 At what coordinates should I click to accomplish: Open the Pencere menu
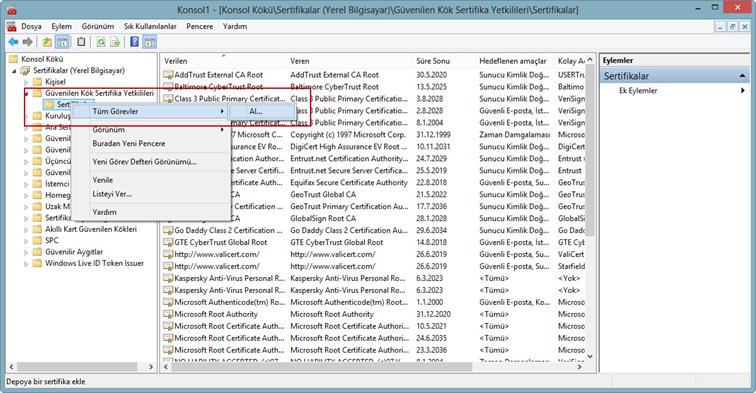point(200,27)
